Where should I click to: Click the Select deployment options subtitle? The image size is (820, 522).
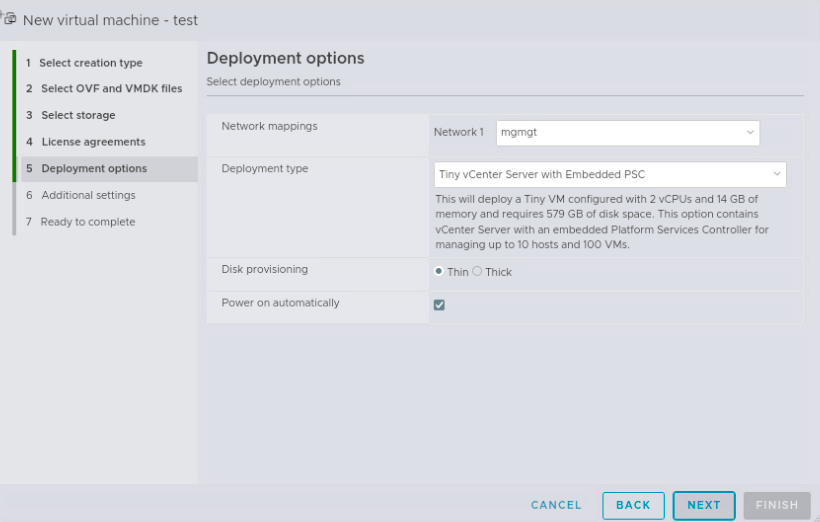click(x=274, y=82)
